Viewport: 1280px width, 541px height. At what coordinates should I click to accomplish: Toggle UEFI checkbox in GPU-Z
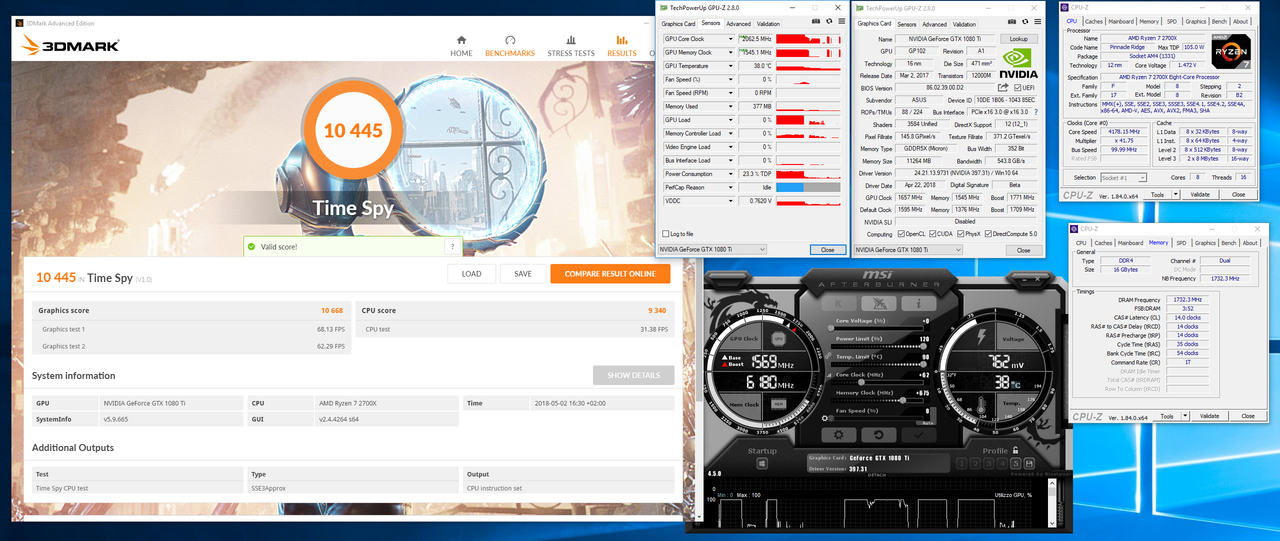pos(1017,88)
